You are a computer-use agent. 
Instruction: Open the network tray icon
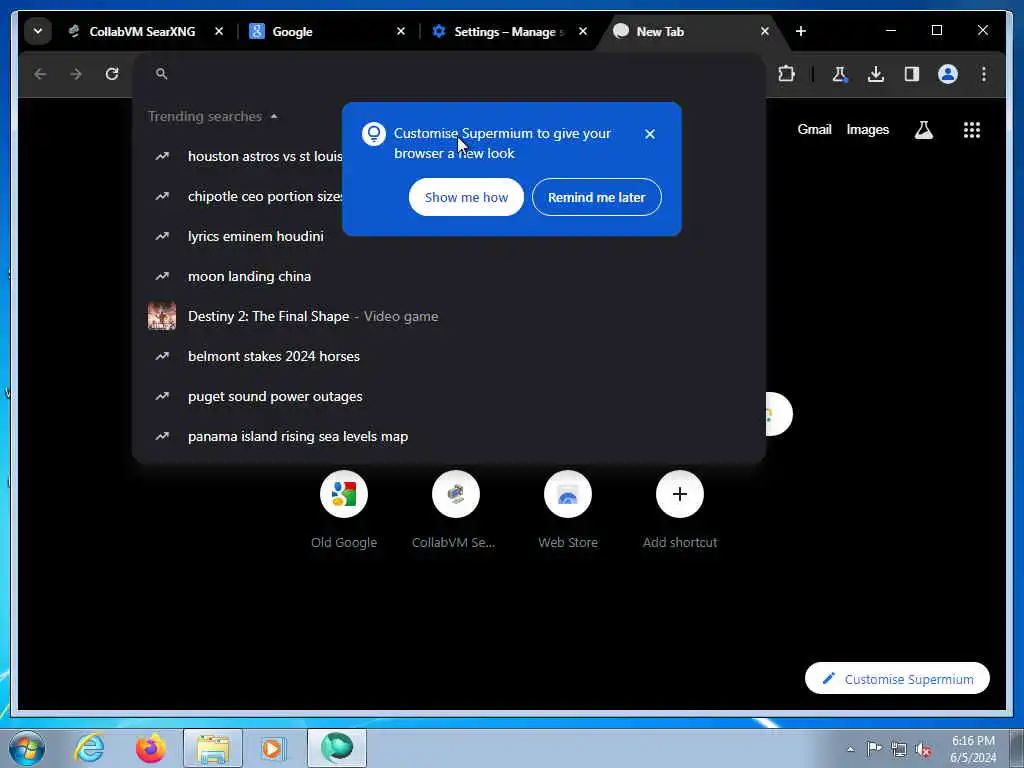click(x=899, y=749)
